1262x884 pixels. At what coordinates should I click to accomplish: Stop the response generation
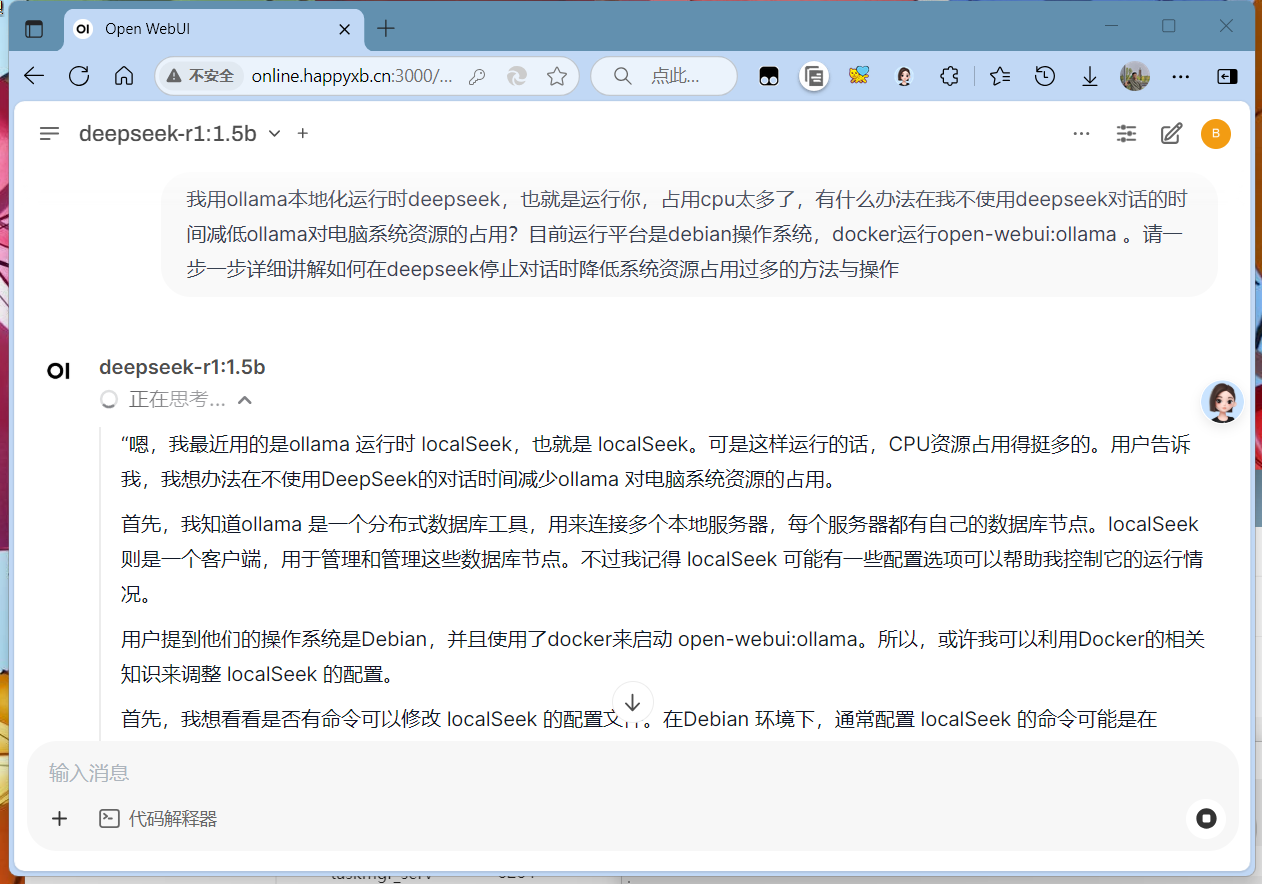tap(1206, 819)
